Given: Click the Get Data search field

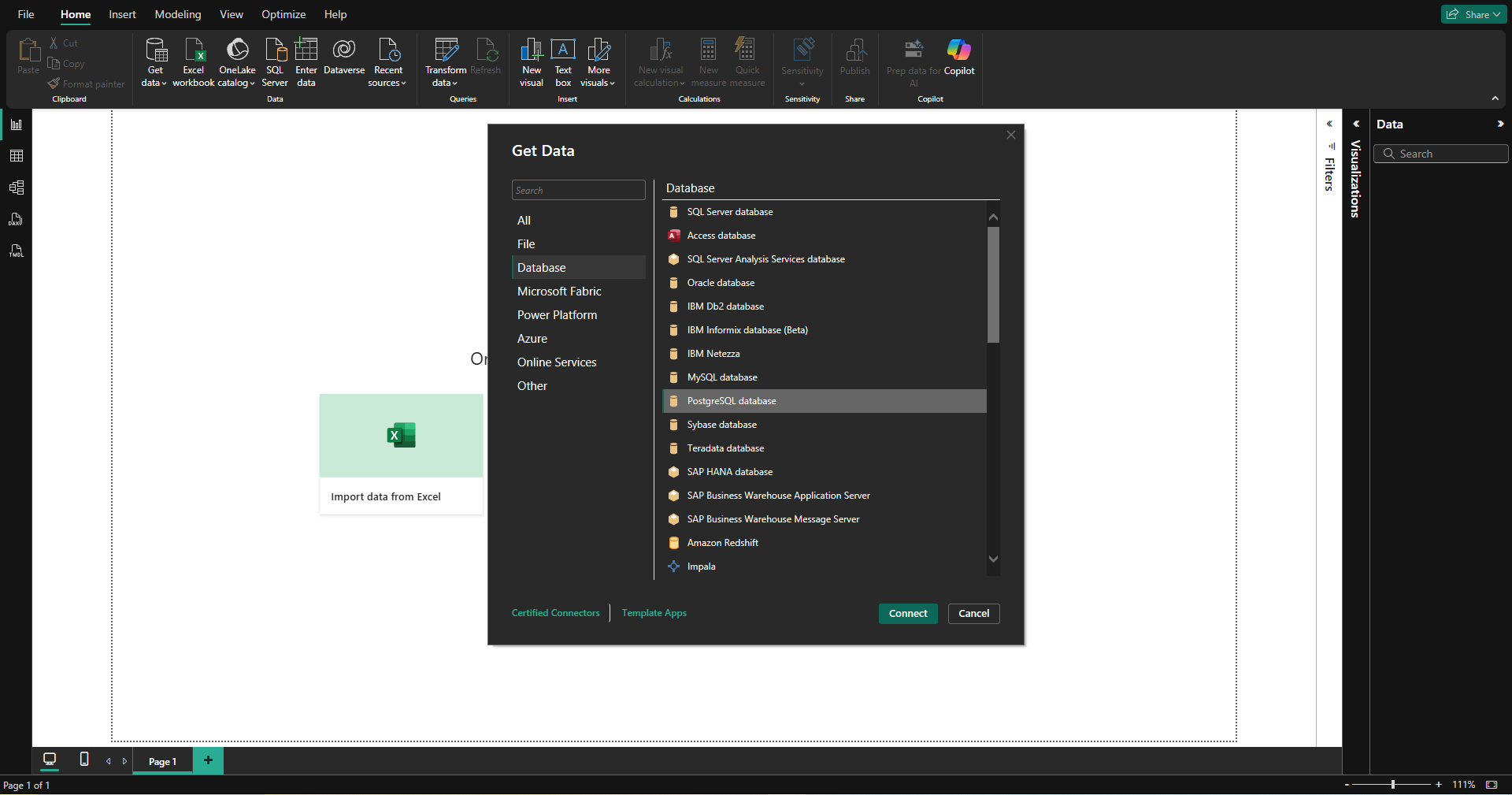Looking at the screenshot, I should pyautogui.click(x=579, y=190).
